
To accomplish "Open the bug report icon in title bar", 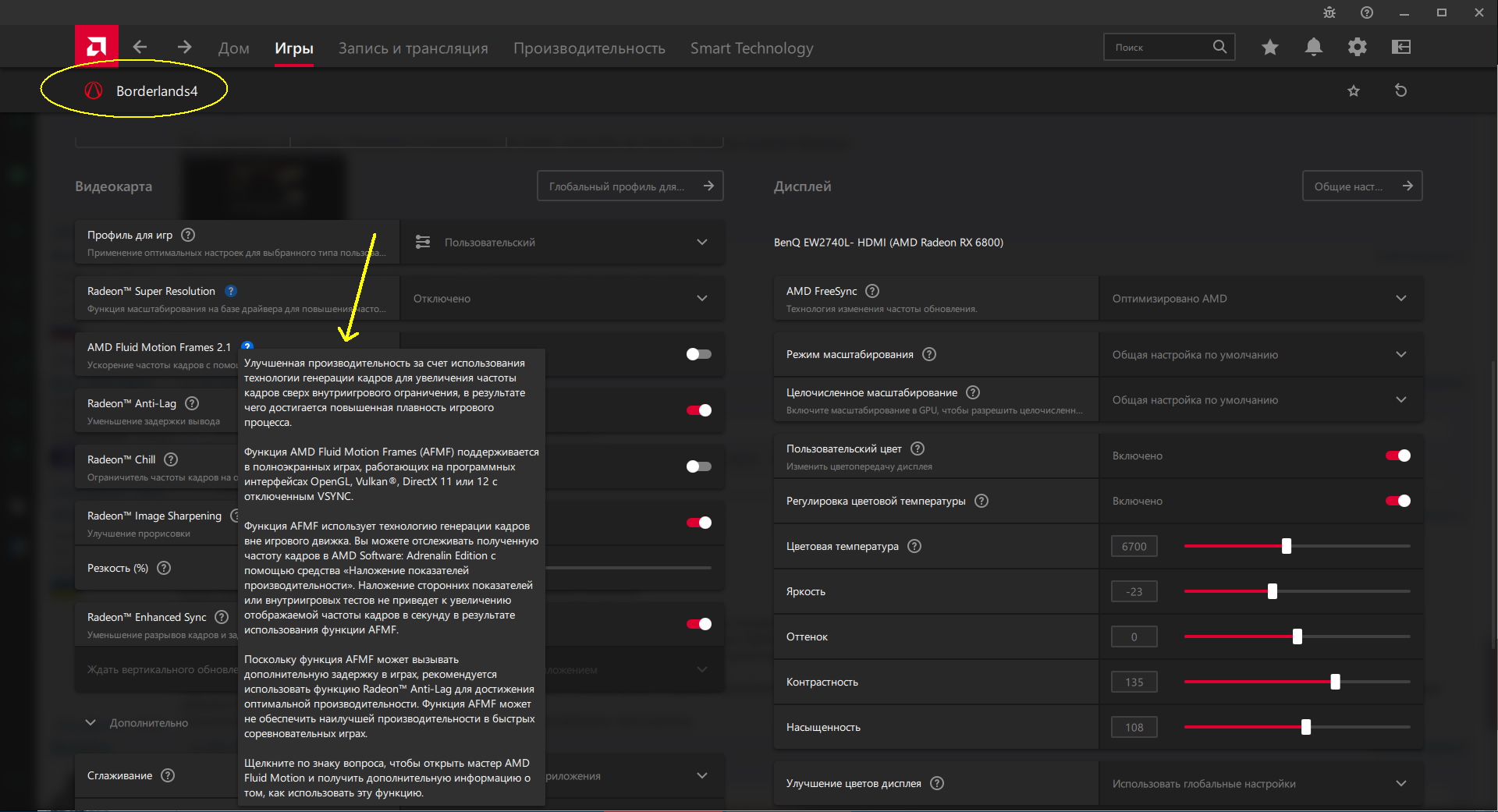I will click(1329, 12).
